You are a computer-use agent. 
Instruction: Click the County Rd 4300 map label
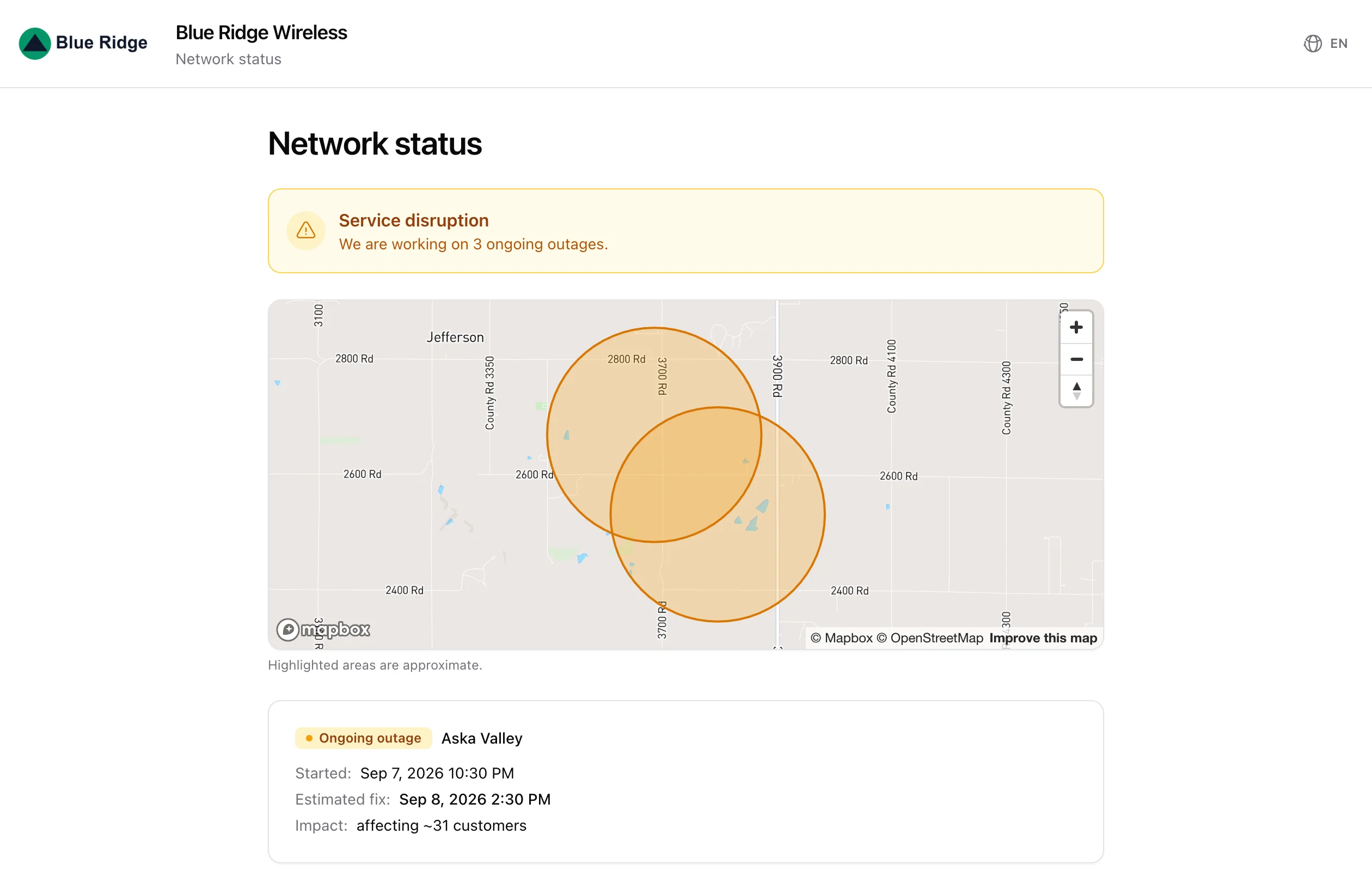(1006, 397)
